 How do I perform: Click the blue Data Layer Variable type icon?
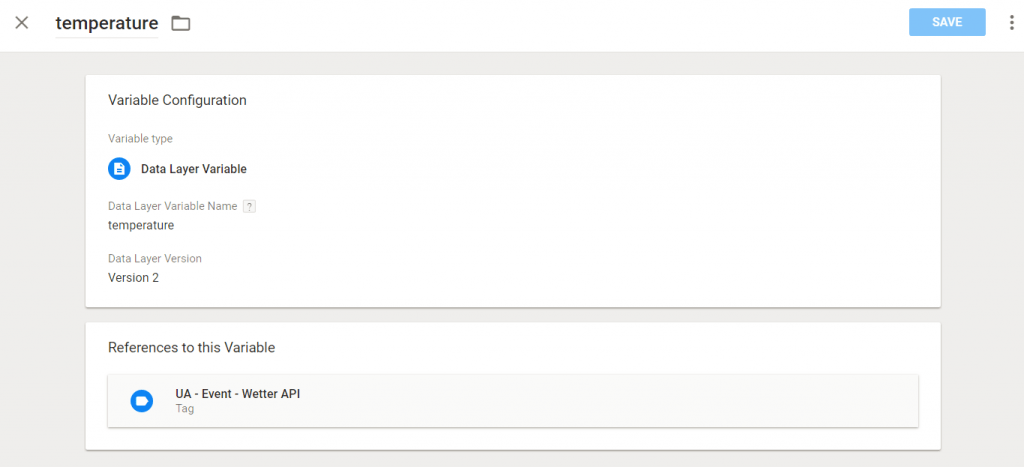pyautogui.click(x=119, y=169)
